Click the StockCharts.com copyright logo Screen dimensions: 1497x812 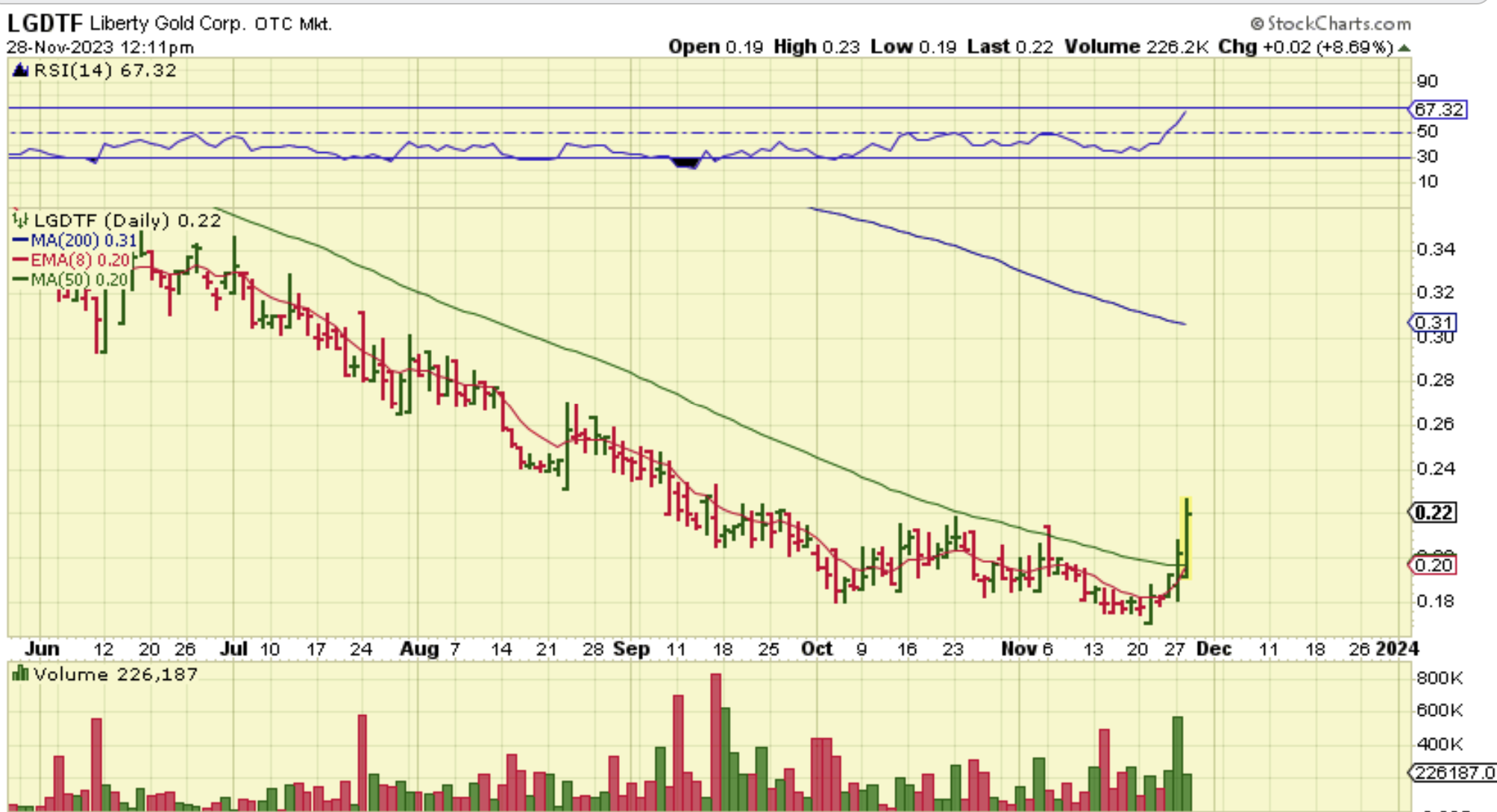click(1331, 23)
